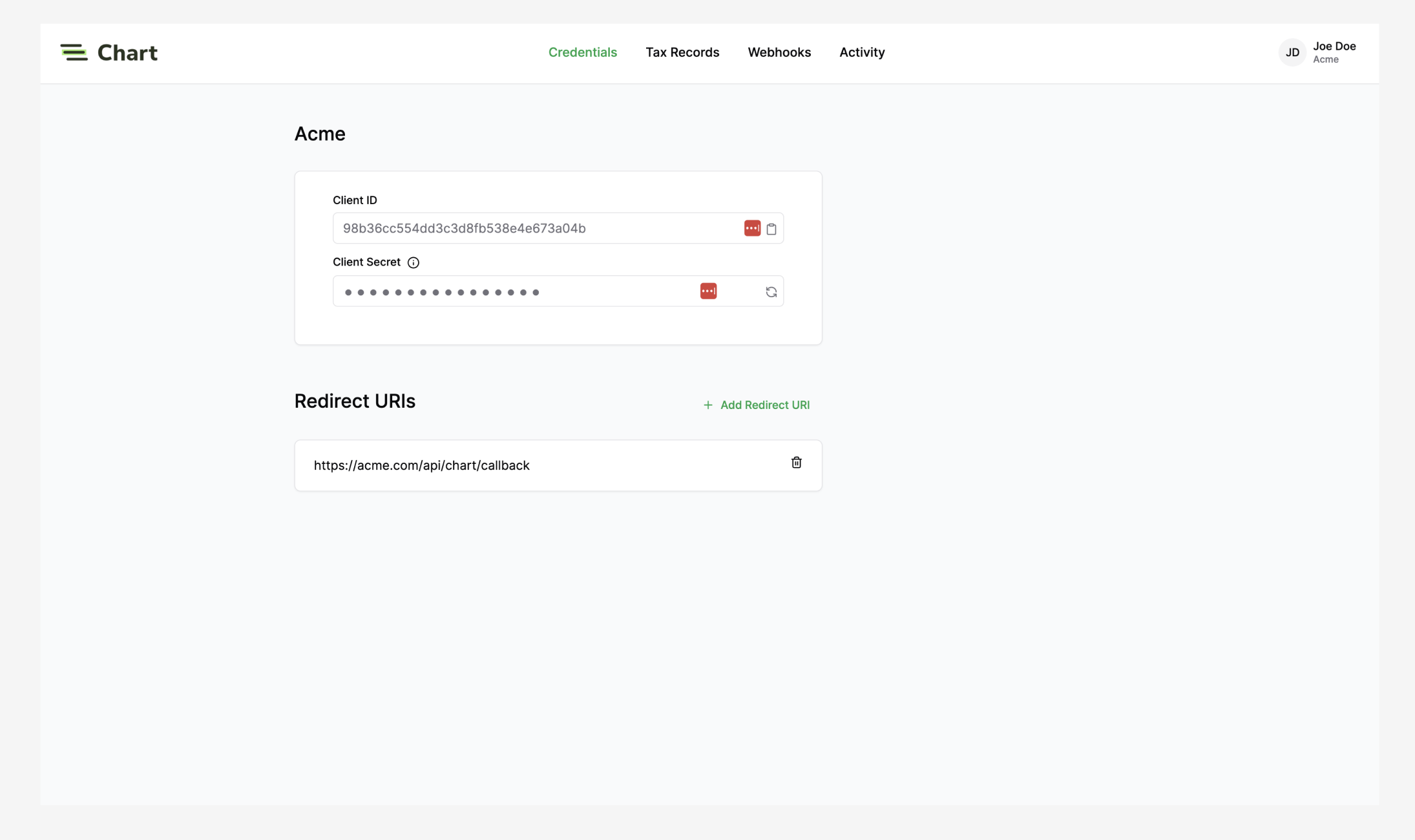Open the Activity tab
Viewport: 1415px width, 840px height.
tap(861, 52)
